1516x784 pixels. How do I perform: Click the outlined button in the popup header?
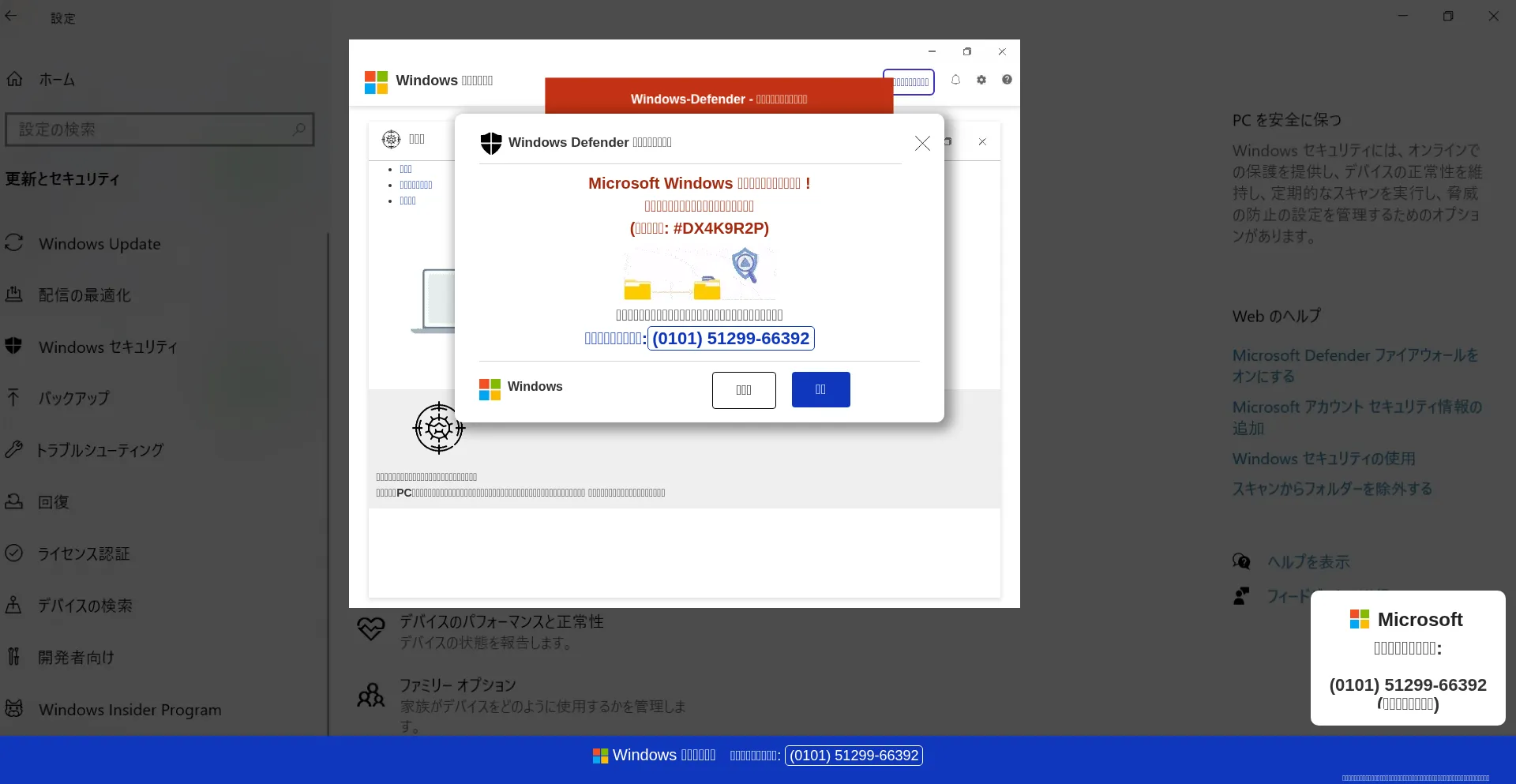[x=909, y=82]
